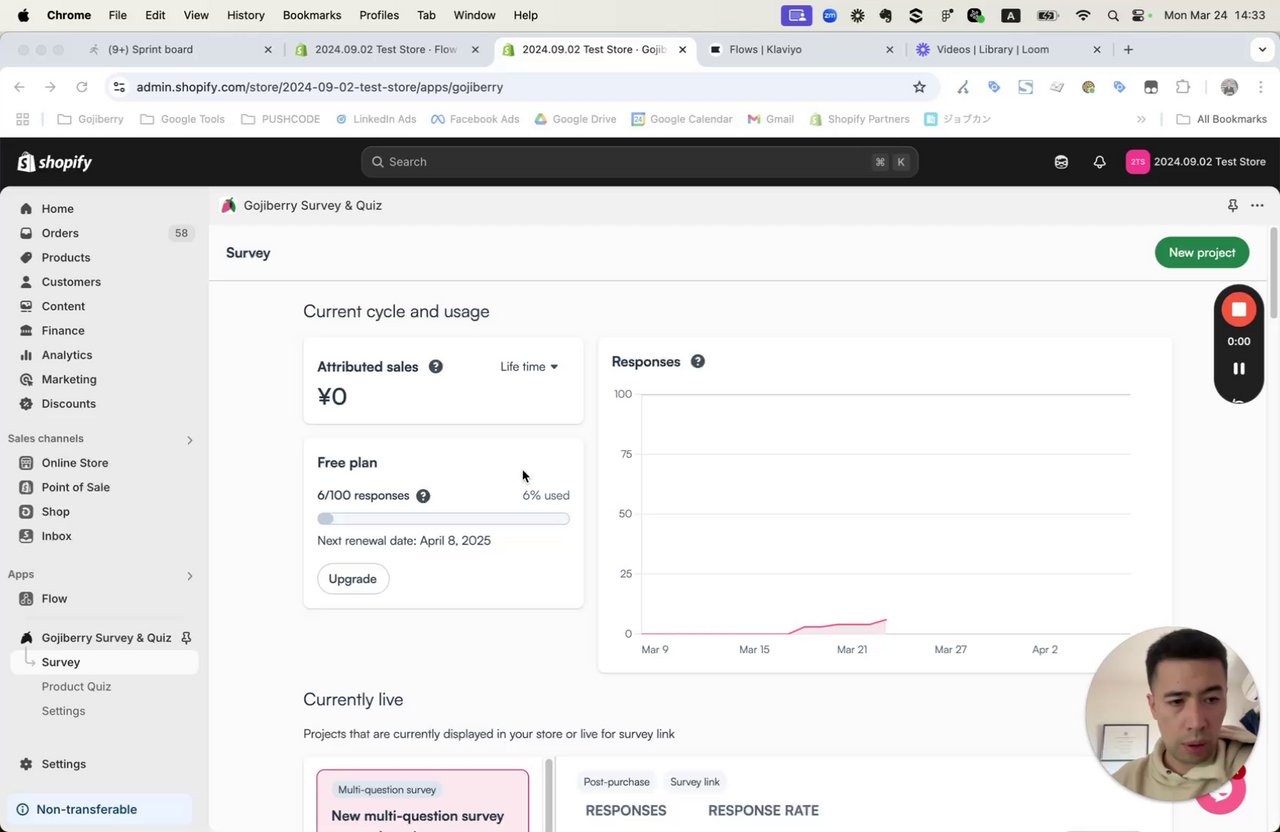Viewport: 1280px width, 832px height.
Task: Open the Gmail bookmark
Action: coord(770,119)
